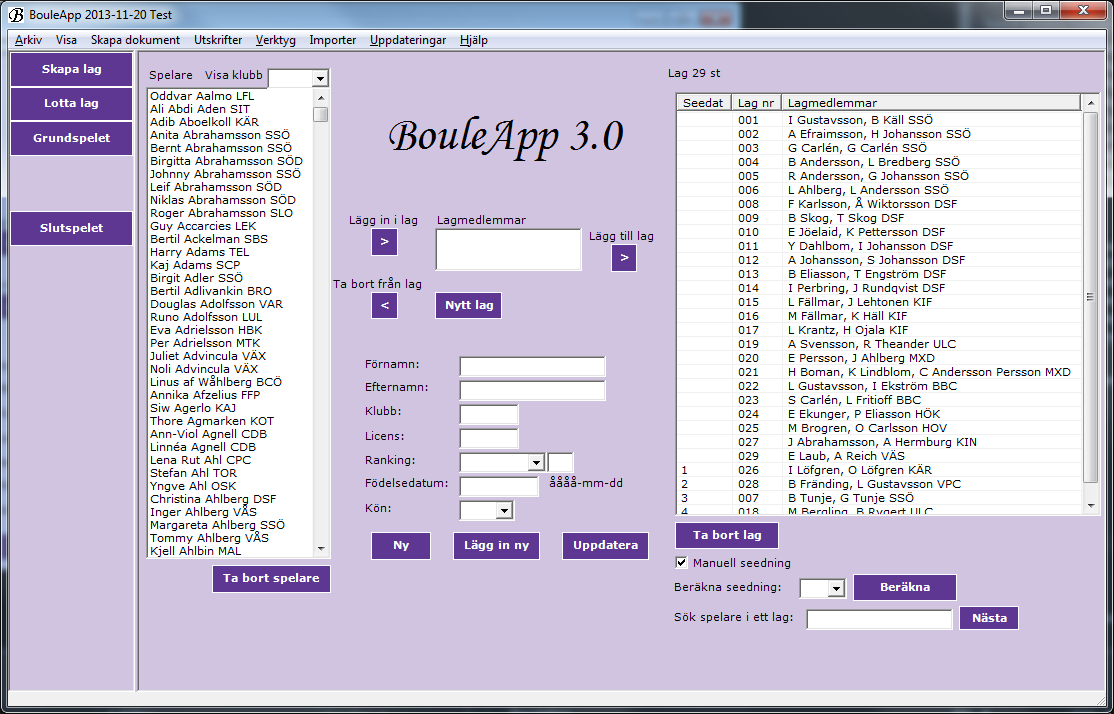Click the small ranking number field beside the Ranking dropdown

pyautogui.click(x=561, y=463)
